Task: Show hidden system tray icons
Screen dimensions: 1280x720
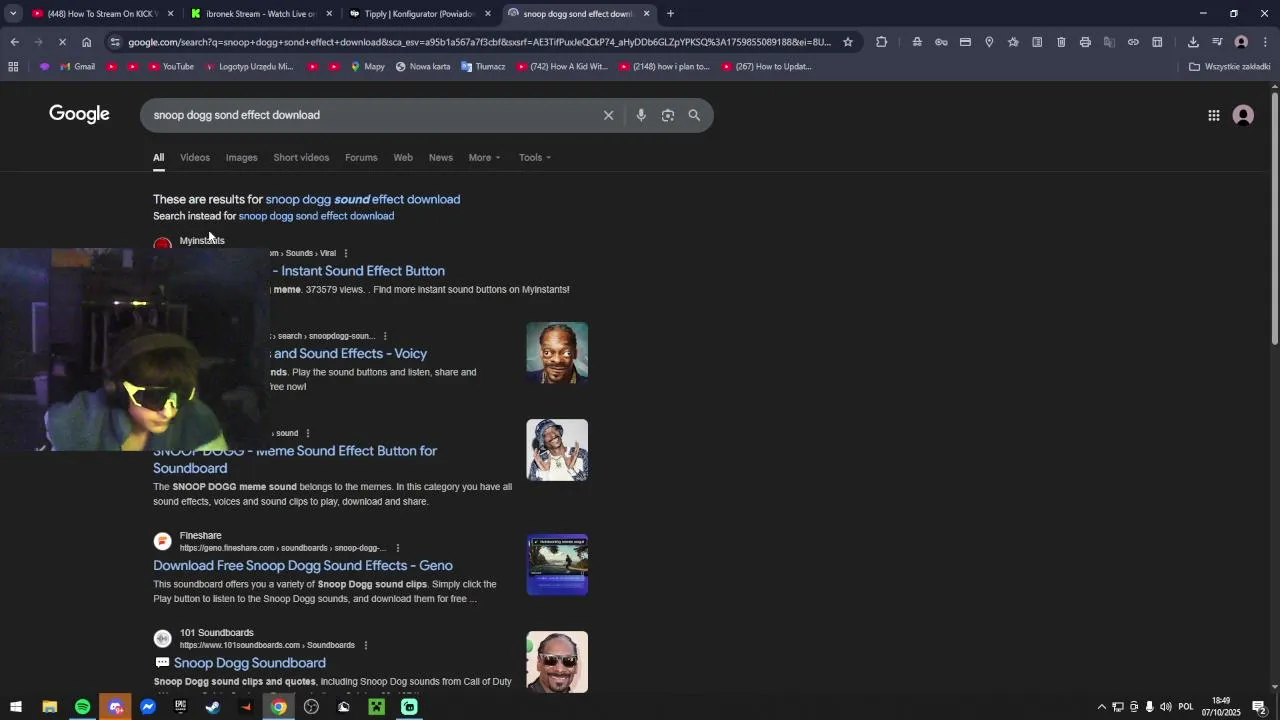Action: [x=1102, y=707]
